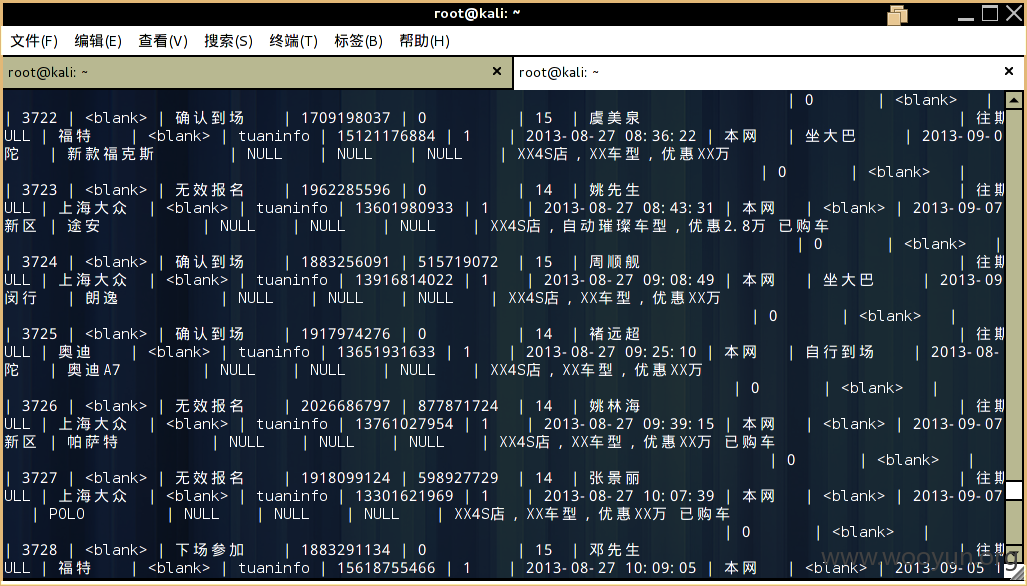Click the name 褚远超
The image size is (1027, 586).
(x=614, y=335)
